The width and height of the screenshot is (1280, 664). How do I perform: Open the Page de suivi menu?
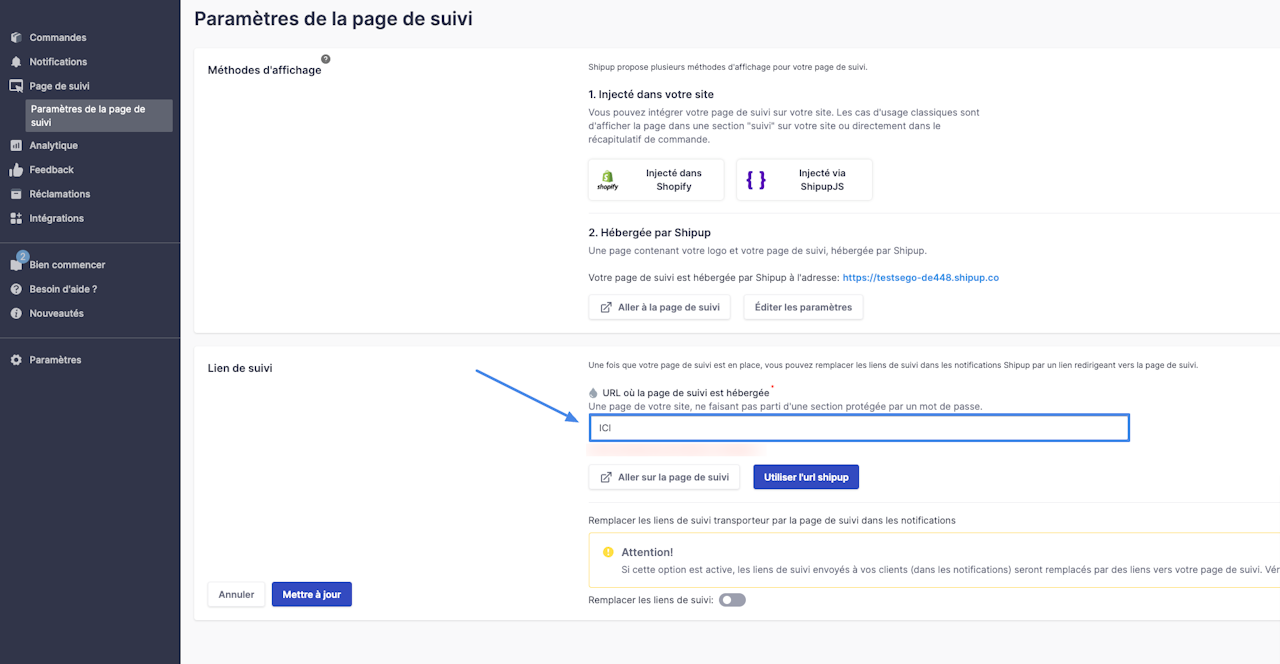59,86
